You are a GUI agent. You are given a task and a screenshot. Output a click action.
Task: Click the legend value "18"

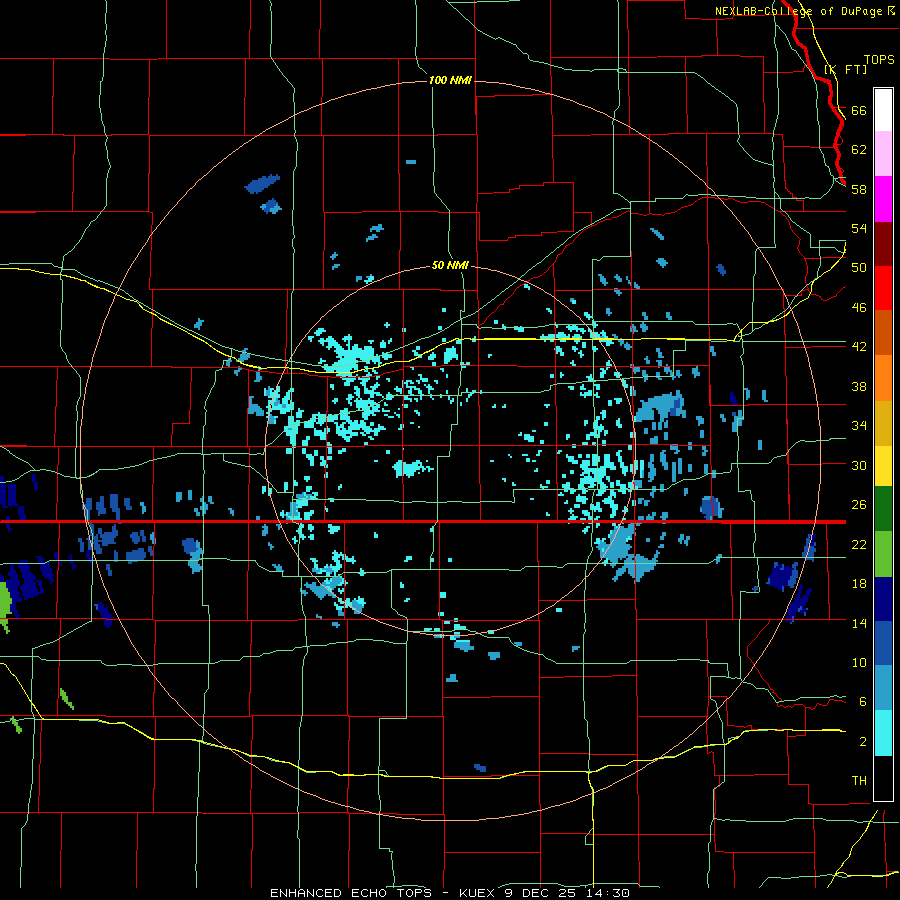tap(859, 584)
